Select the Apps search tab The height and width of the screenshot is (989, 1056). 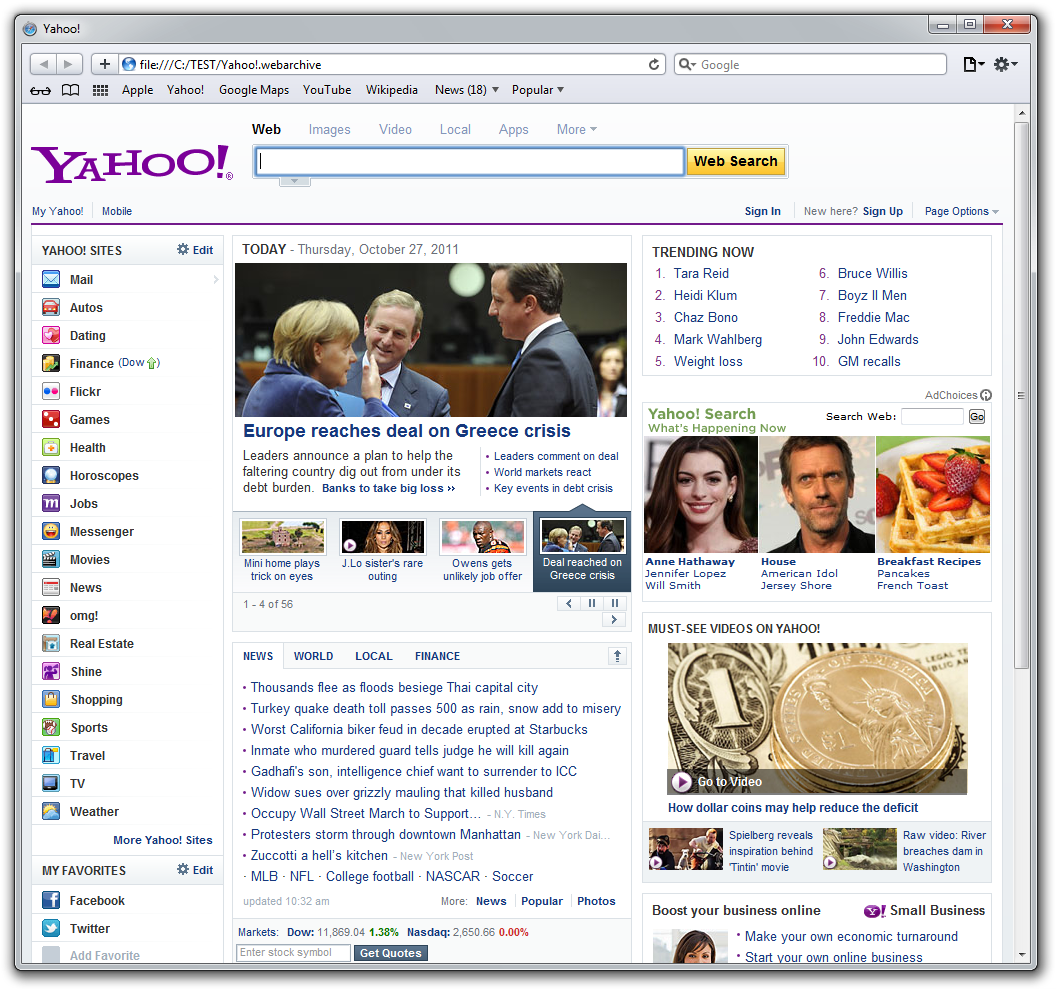coord(513,129)
